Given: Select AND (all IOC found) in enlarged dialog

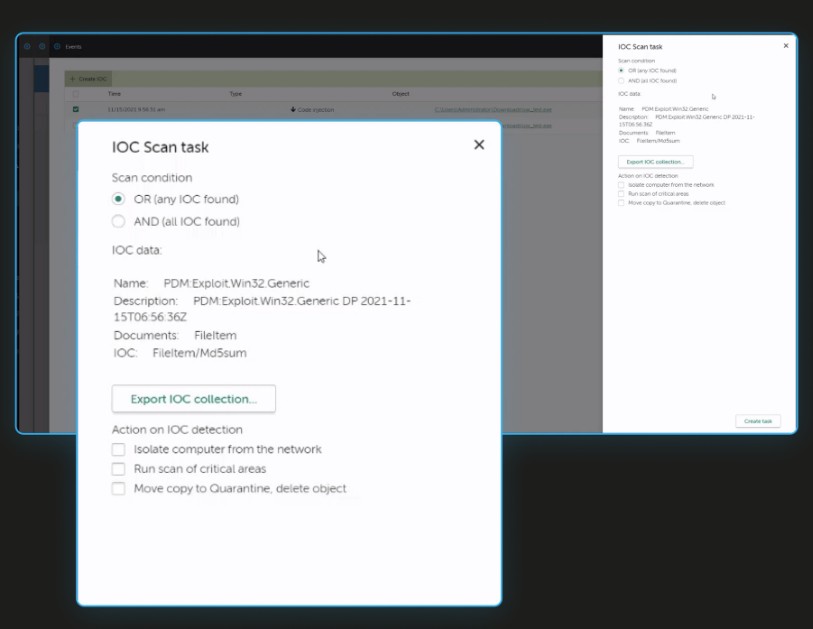Looking at the screenshot, I should click(x=119, y=221).
